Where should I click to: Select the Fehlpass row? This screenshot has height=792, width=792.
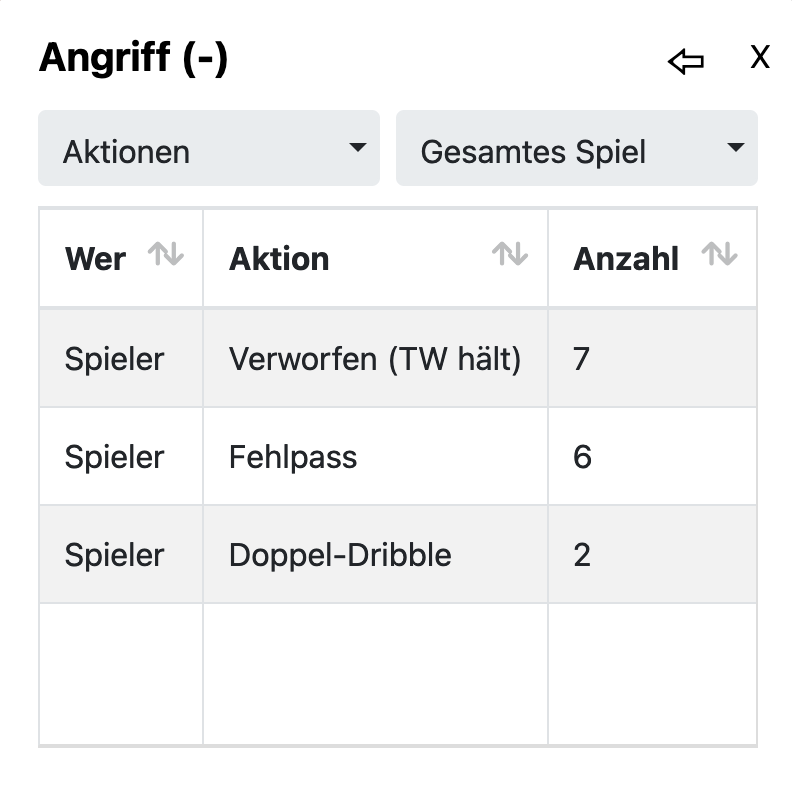click(x=293, y=457)
